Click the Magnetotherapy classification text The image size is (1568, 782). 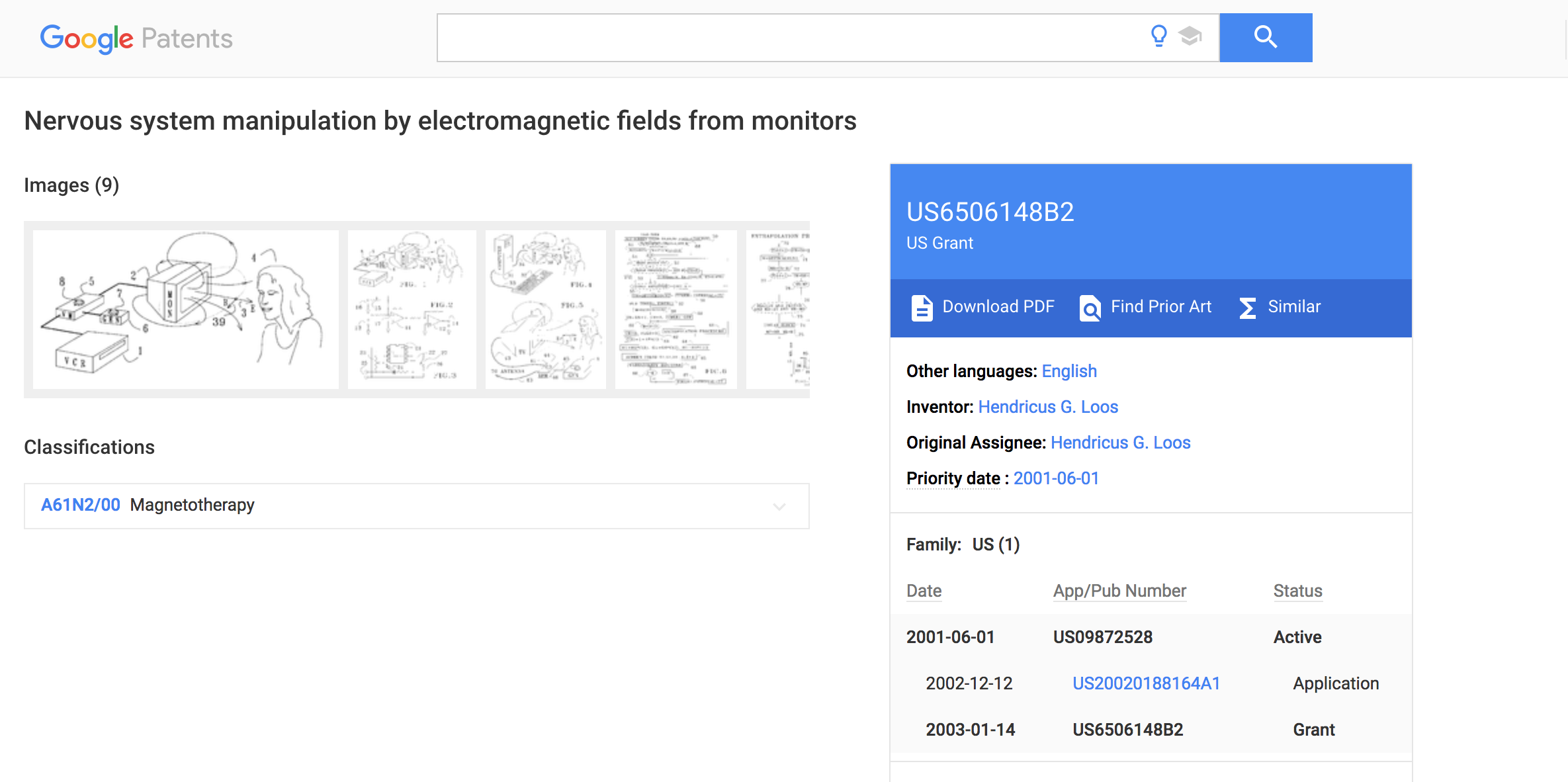pos(192,505)
